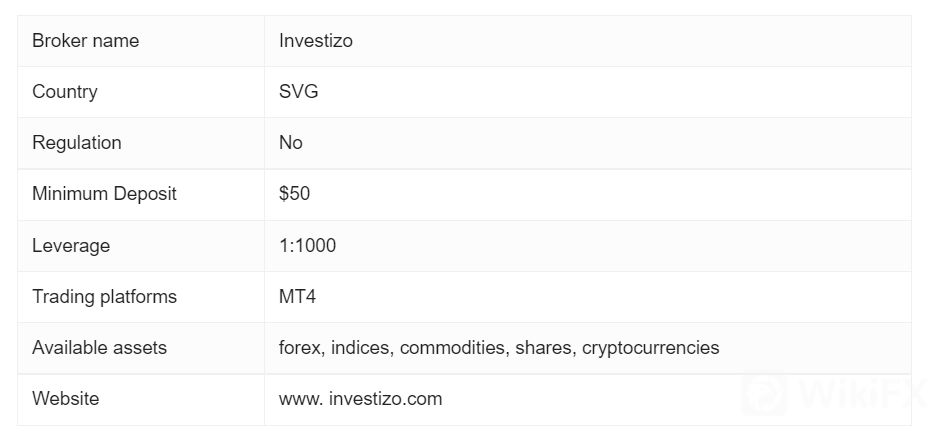Click the word forex in assets
The height and width of the screenshot is (435, 939).
click(300, 347)
